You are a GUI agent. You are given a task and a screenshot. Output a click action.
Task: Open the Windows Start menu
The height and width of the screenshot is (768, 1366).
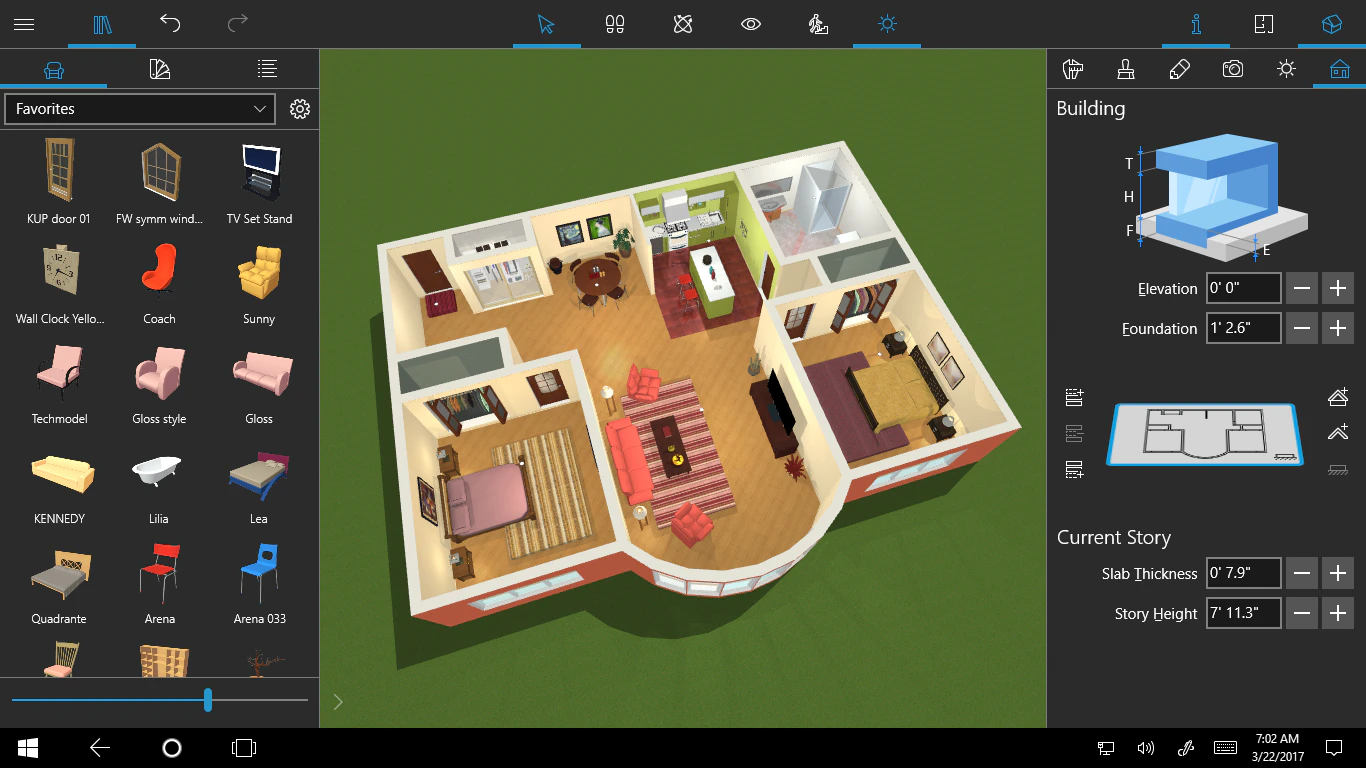(x=27, y=747)
